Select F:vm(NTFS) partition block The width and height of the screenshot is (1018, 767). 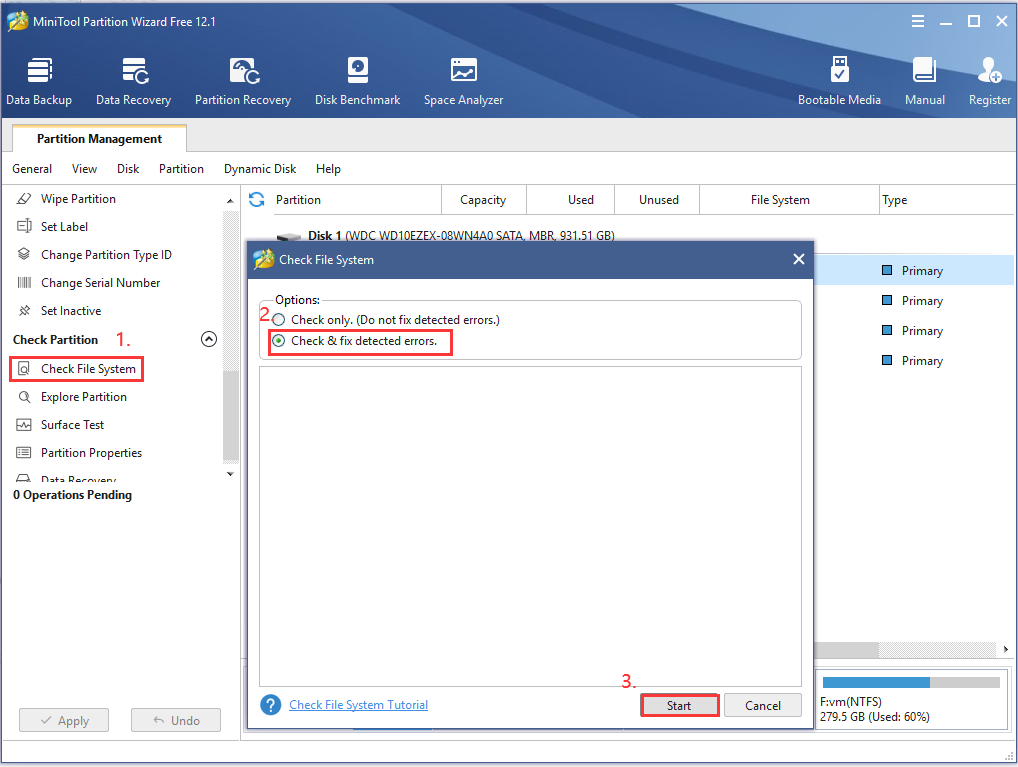(911, 699)
